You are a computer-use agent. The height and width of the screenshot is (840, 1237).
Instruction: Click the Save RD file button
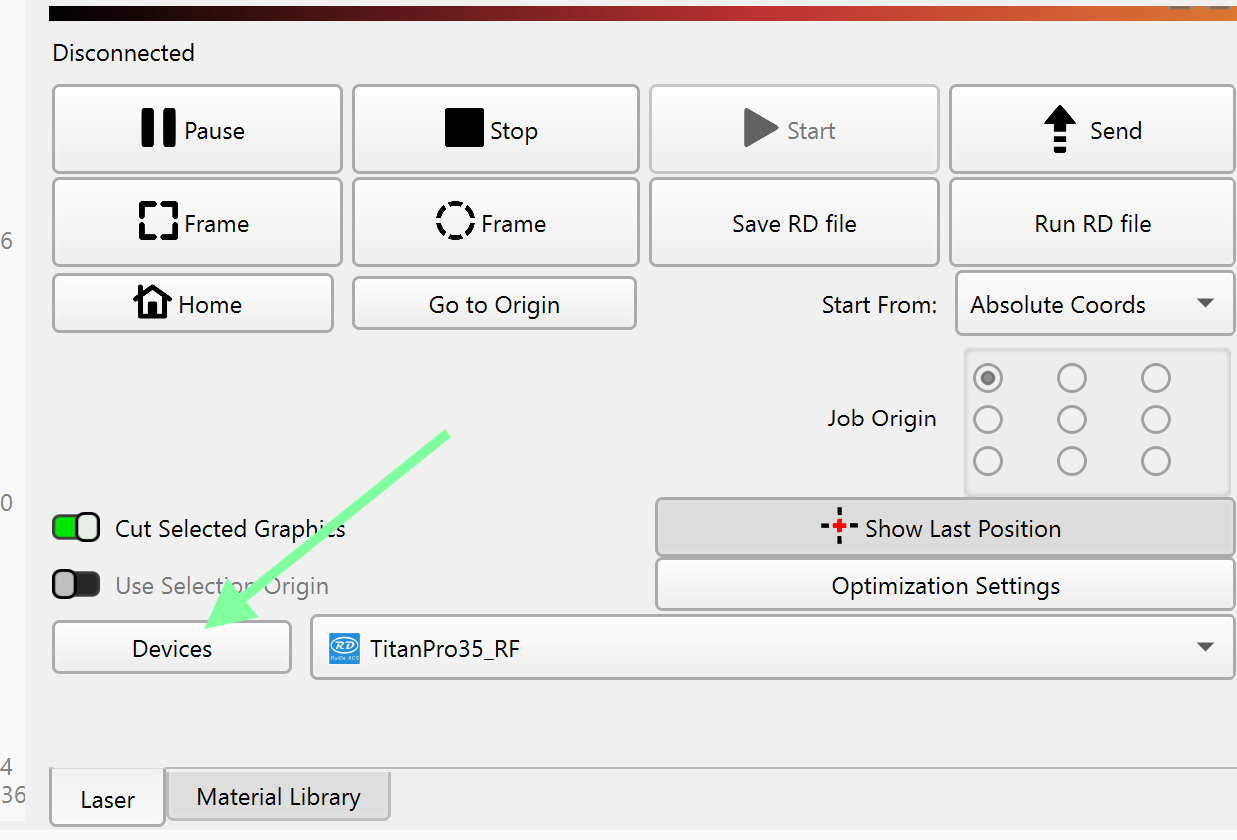pos(794,223)
